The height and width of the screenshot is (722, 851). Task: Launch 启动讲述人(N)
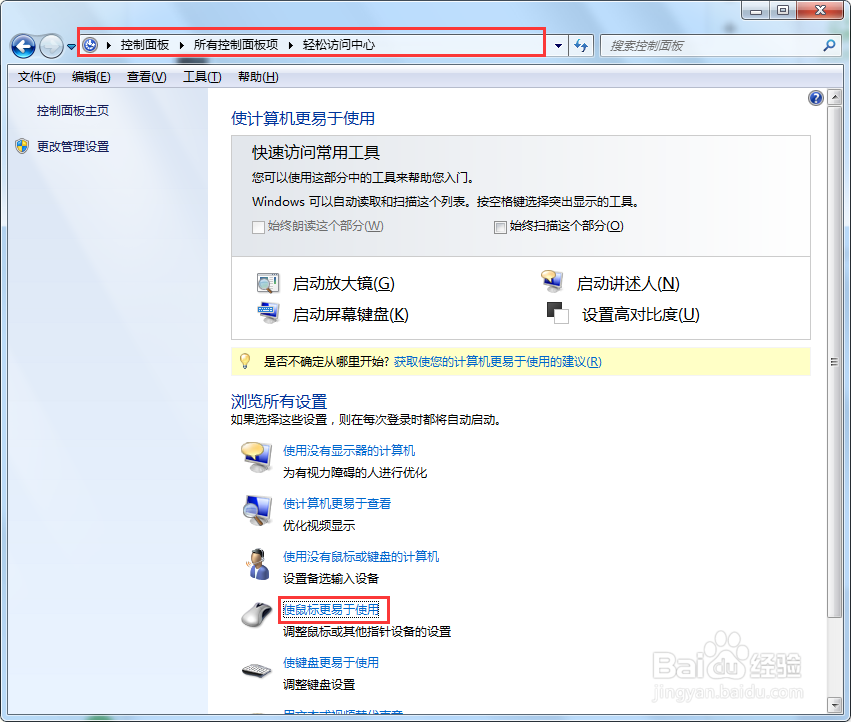click(628, 283)
